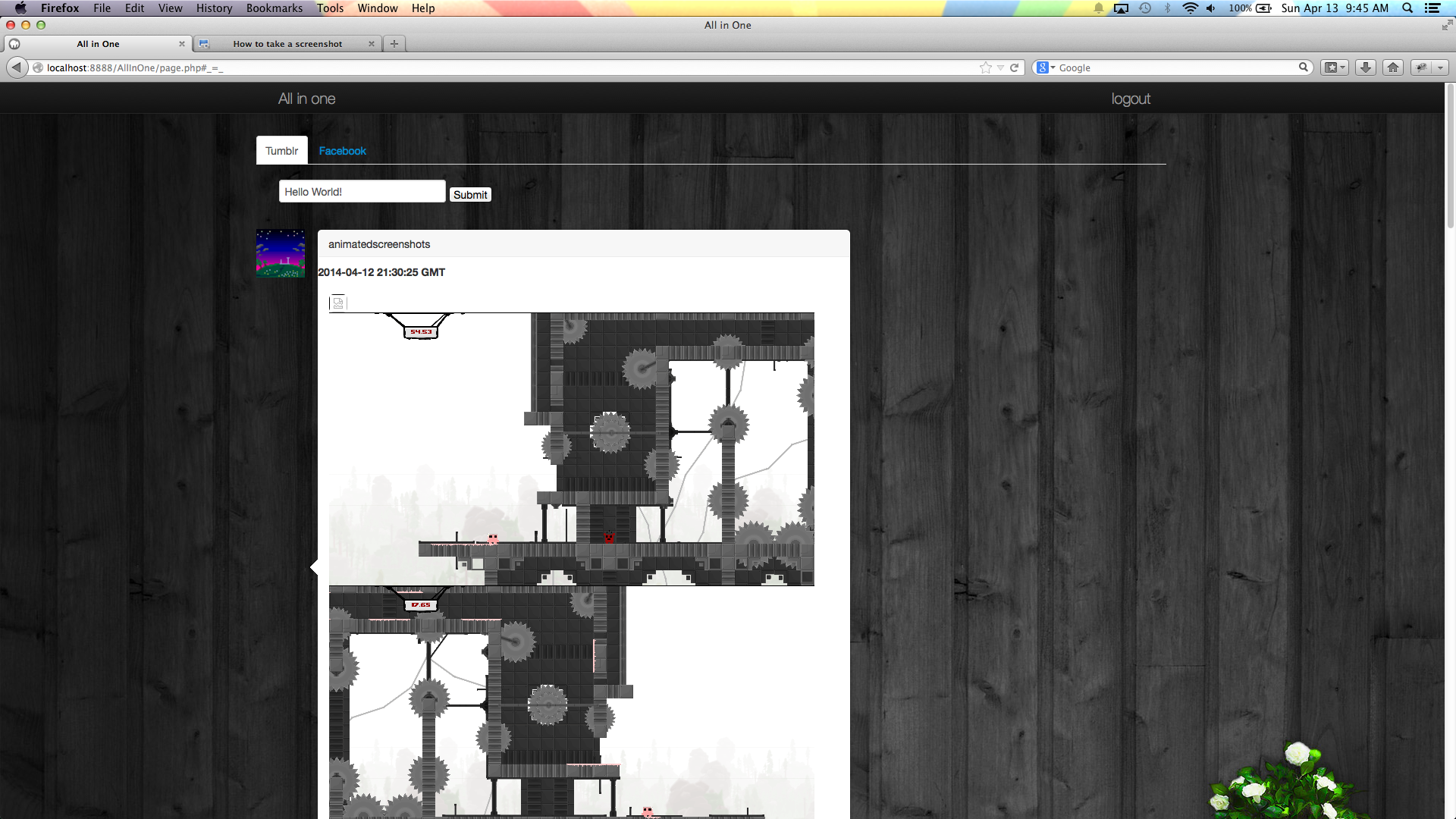Image resolution: width=1456 pixels, height=819 pixels.
Task: Bookmark this page with the star icon
Action: [986, 67]
